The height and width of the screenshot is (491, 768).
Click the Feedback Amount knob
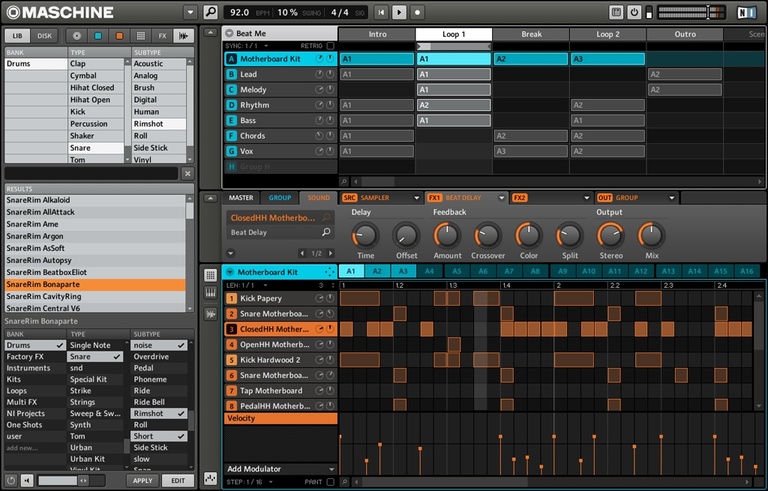[x=447, y=235]
